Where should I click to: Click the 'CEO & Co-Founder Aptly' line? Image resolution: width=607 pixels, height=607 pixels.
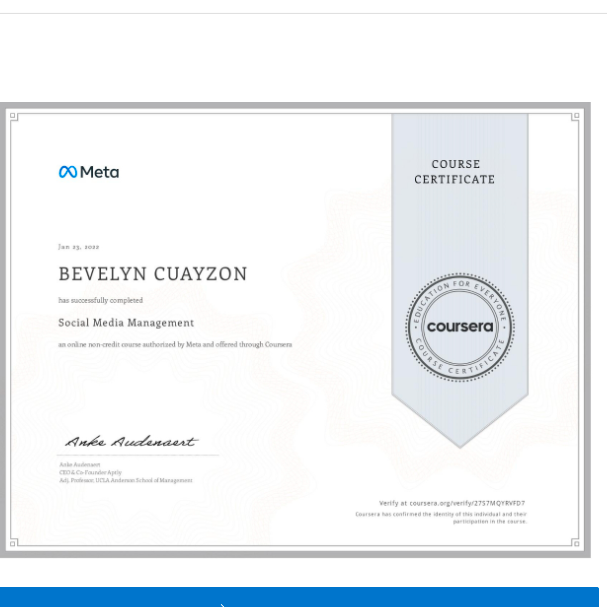click(90, 472)
